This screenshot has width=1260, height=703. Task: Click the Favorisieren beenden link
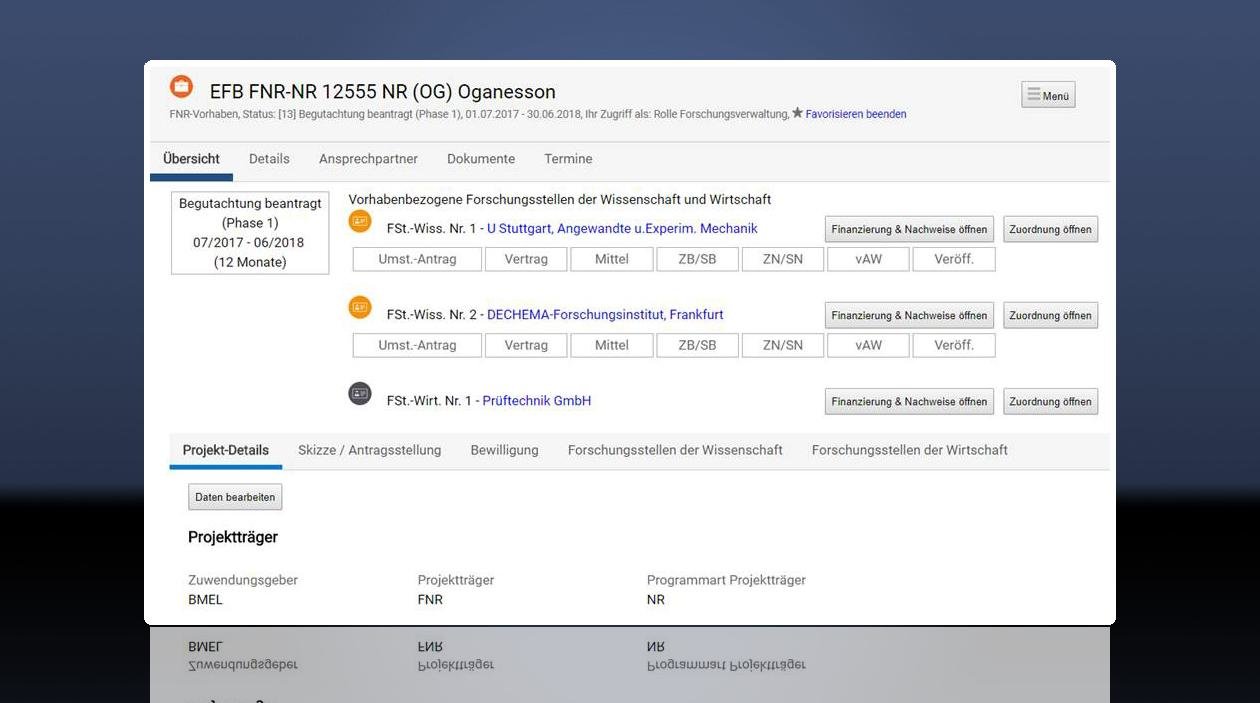tap(856, 114)
